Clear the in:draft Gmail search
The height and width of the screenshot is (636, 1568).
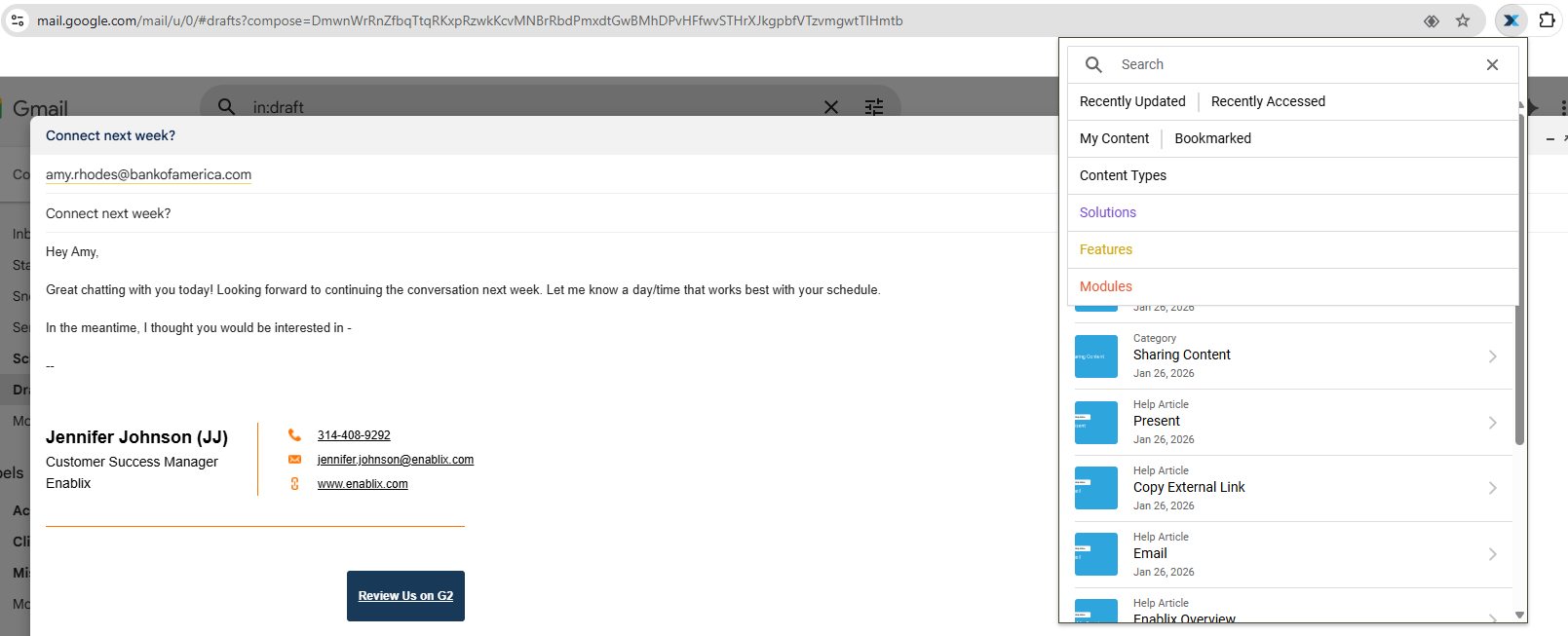pyautogui.click(x=831, y=107)
